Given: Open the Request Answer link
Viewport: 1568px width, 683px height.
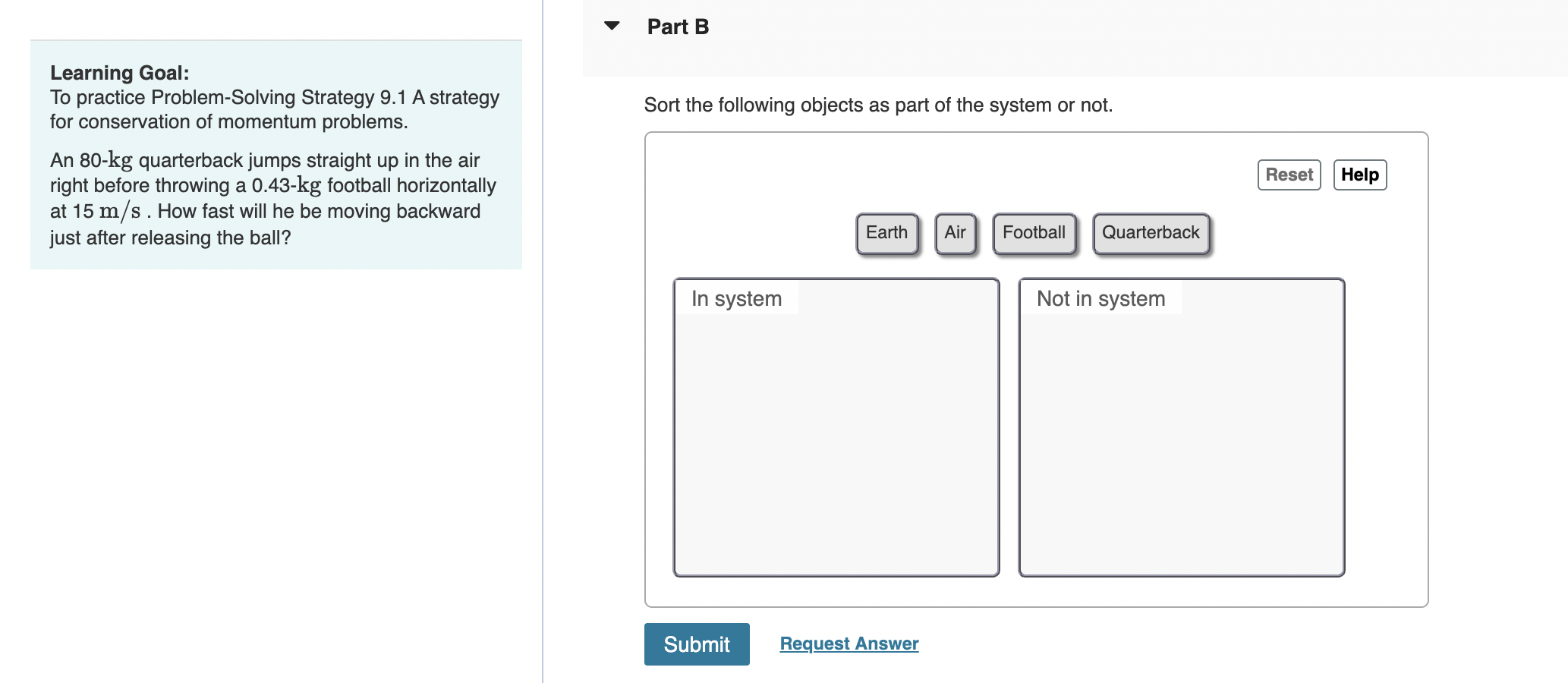Looking at the screenshot, I should (x=849, y=643).
